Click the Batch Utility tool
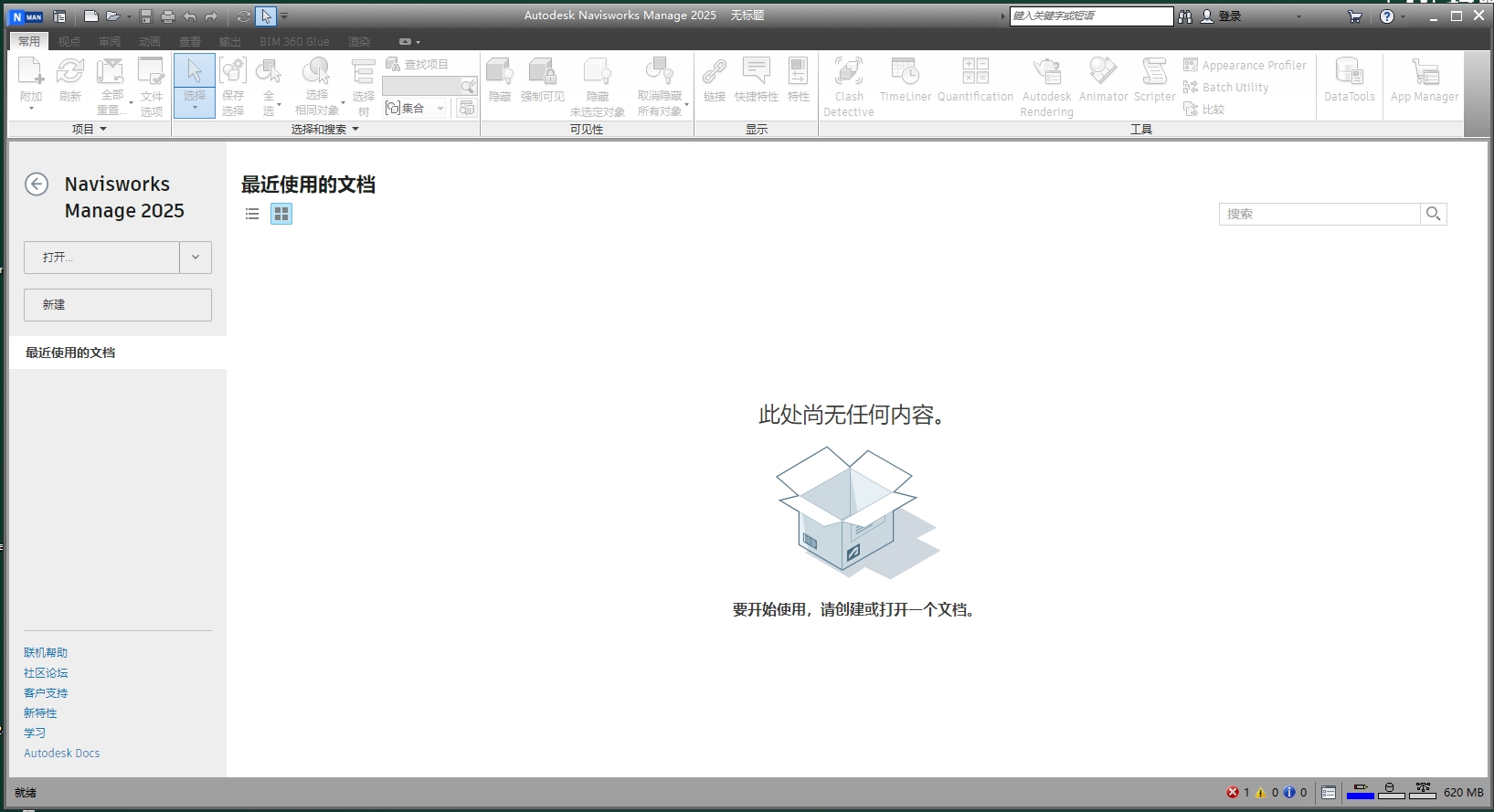This screenshot has width=1494, height=812. 1225,87
